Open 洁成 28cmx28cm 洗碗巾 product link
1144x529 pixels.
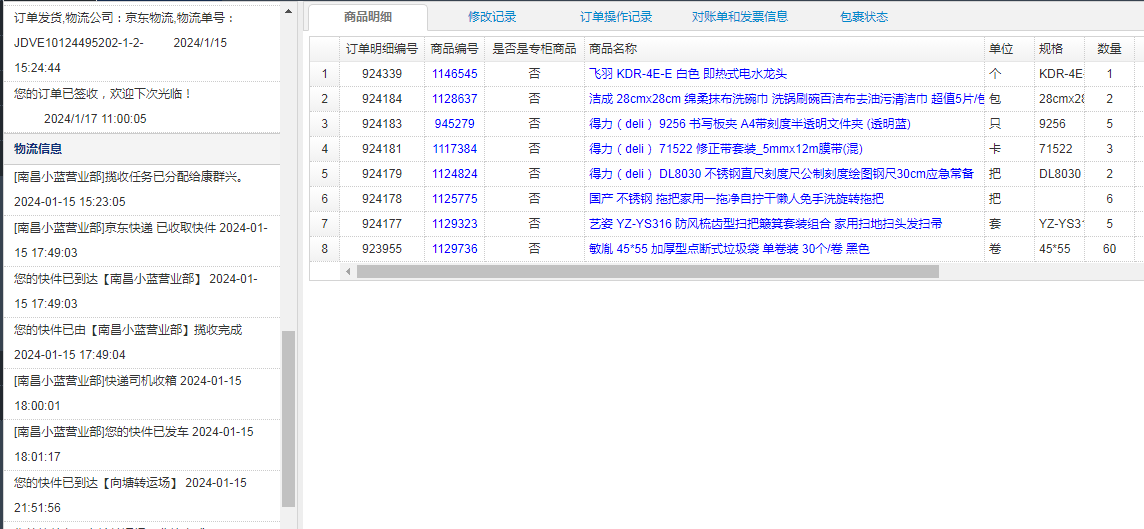click(786, 99)
